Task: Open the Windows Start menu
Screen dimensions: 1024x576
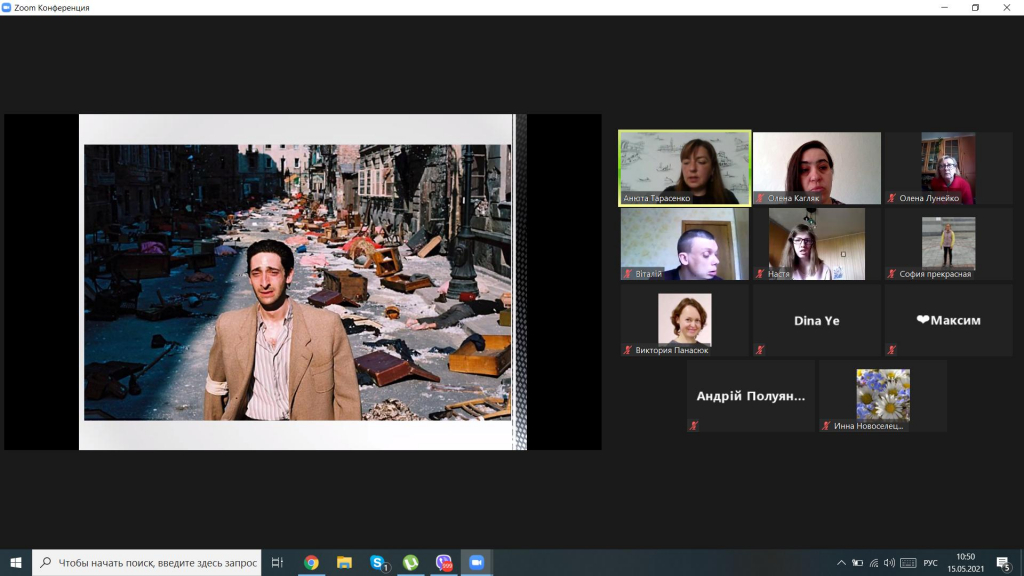Action: pyautogui.click(x=16, y=562)
